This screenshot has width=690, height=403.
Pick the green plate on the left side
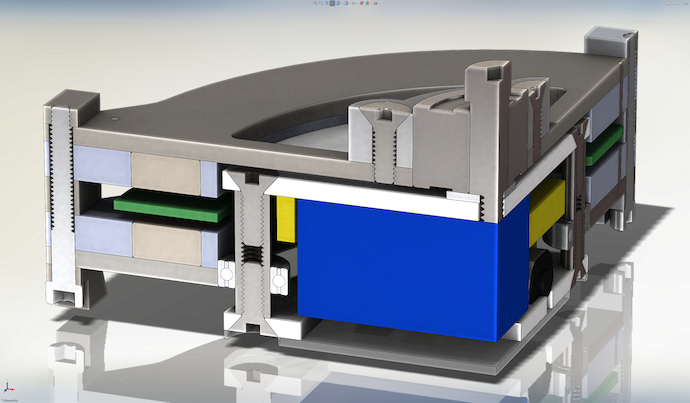(168, 205)
